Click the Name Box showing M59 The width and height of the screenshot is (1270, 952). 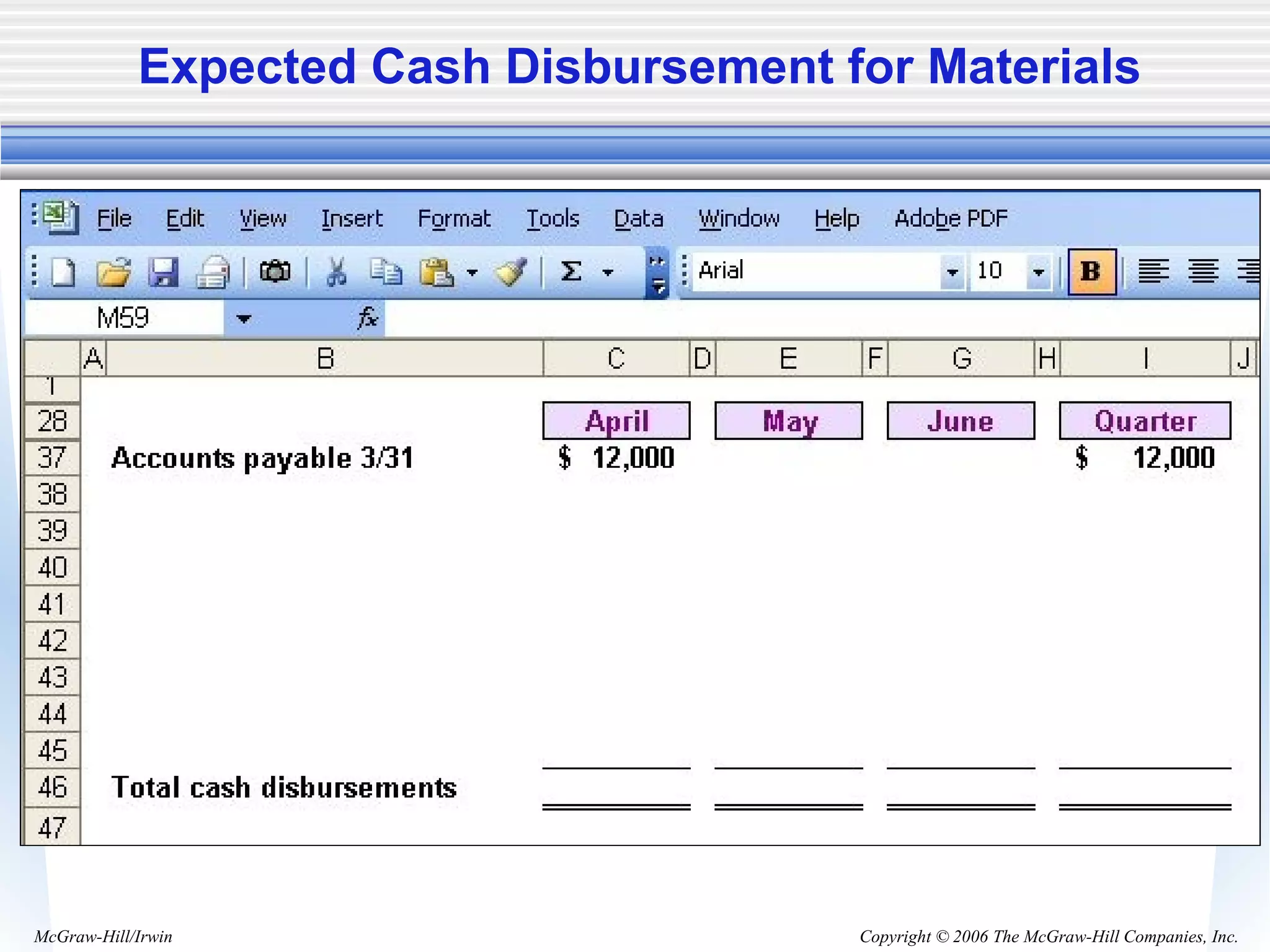tap(124, 319)
